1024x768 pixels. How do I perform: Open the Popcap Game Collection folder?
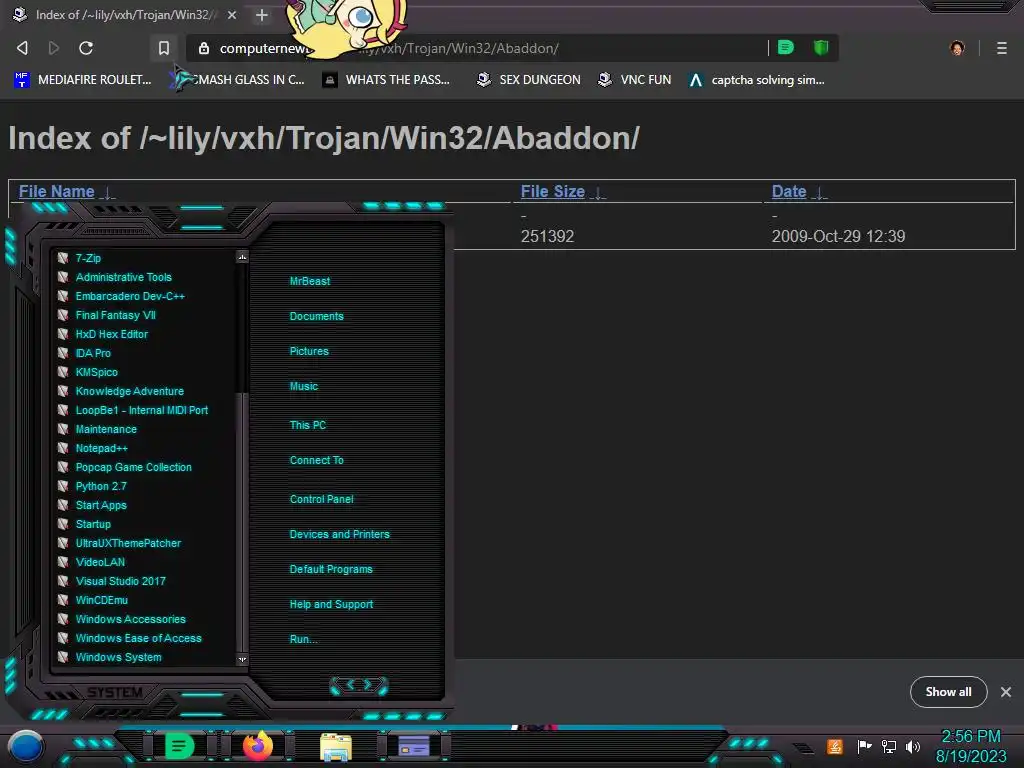[x=133, y=467]
